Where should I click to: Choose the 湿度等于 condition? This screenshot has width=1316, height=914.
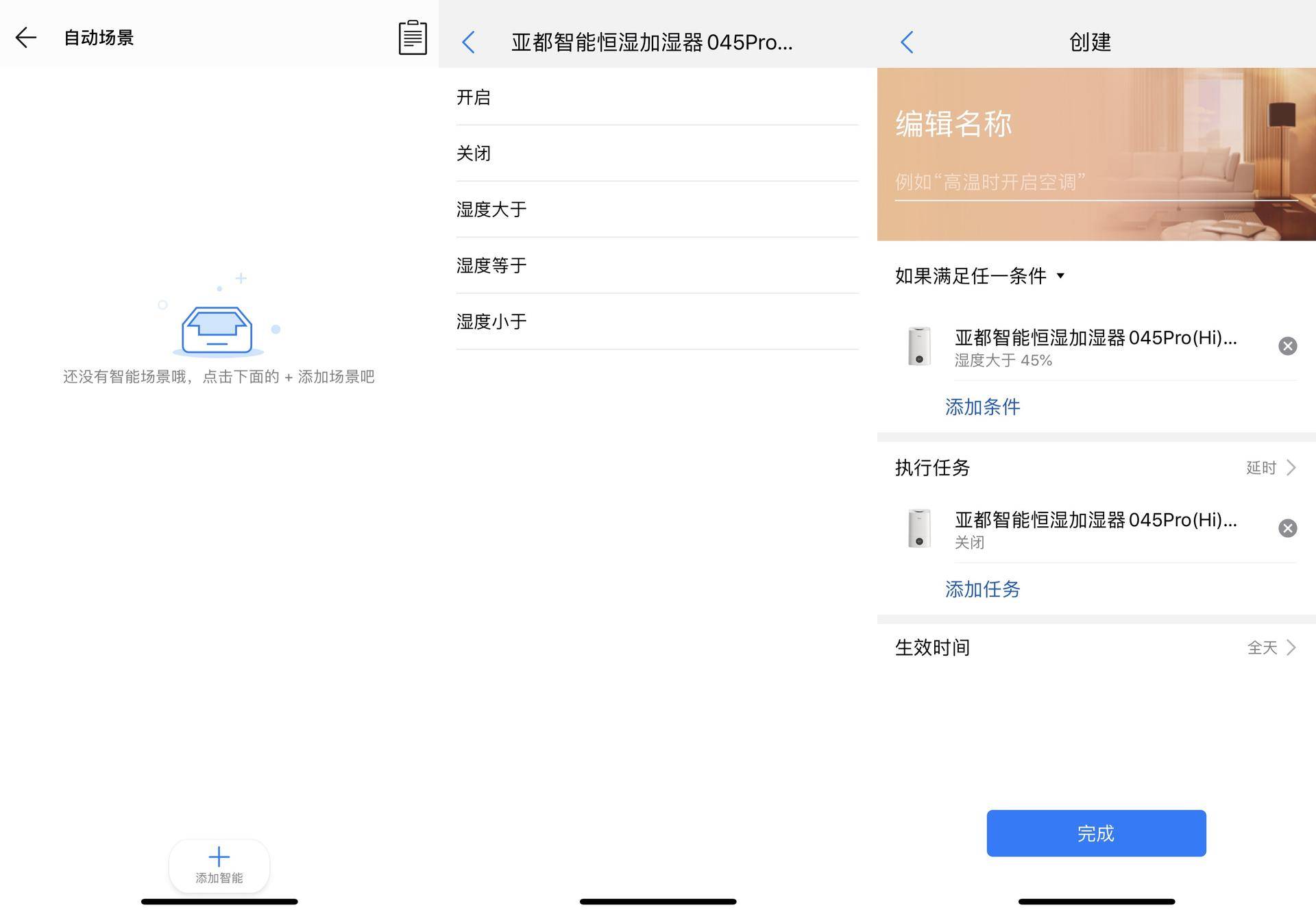490,266
